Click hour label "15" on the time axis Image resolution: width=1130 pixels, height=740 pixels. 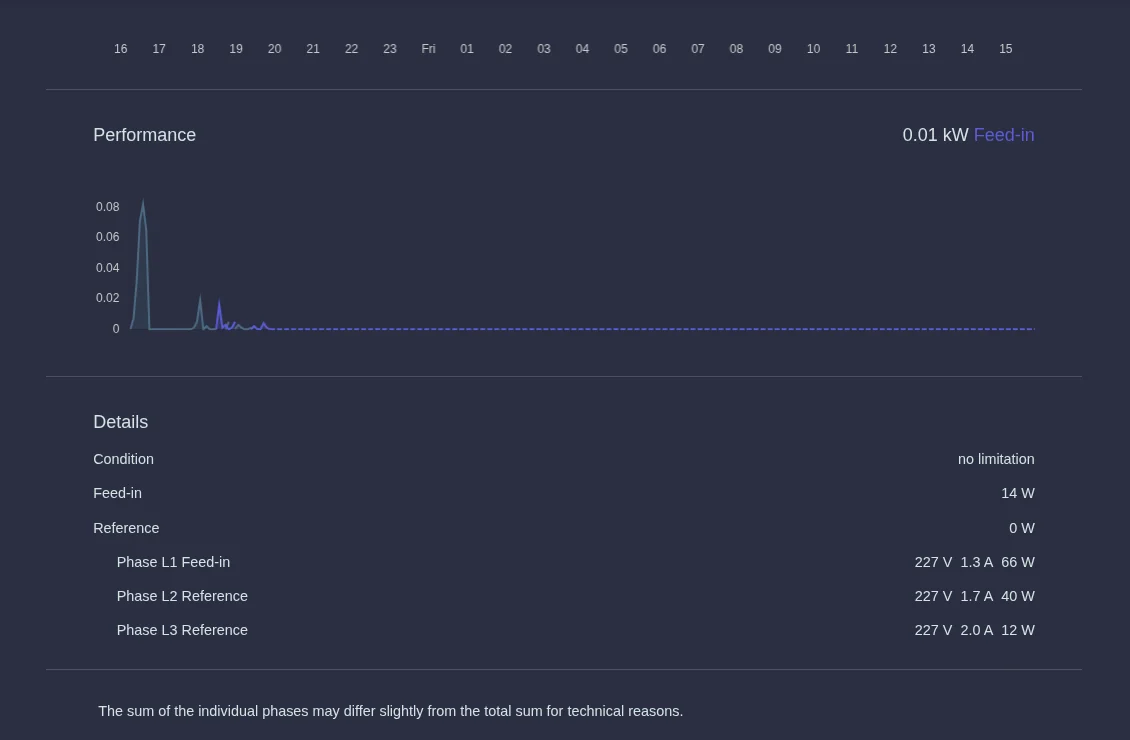(1005, 49)
